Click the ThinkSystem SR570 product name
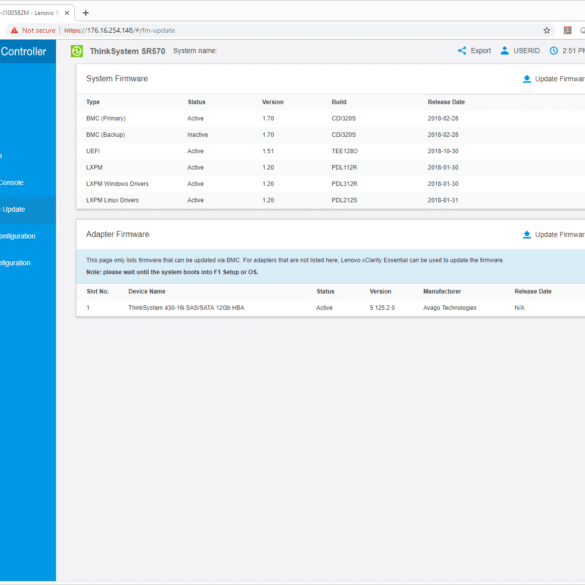The width and height of the screenshot is (585, 585). 127,51
